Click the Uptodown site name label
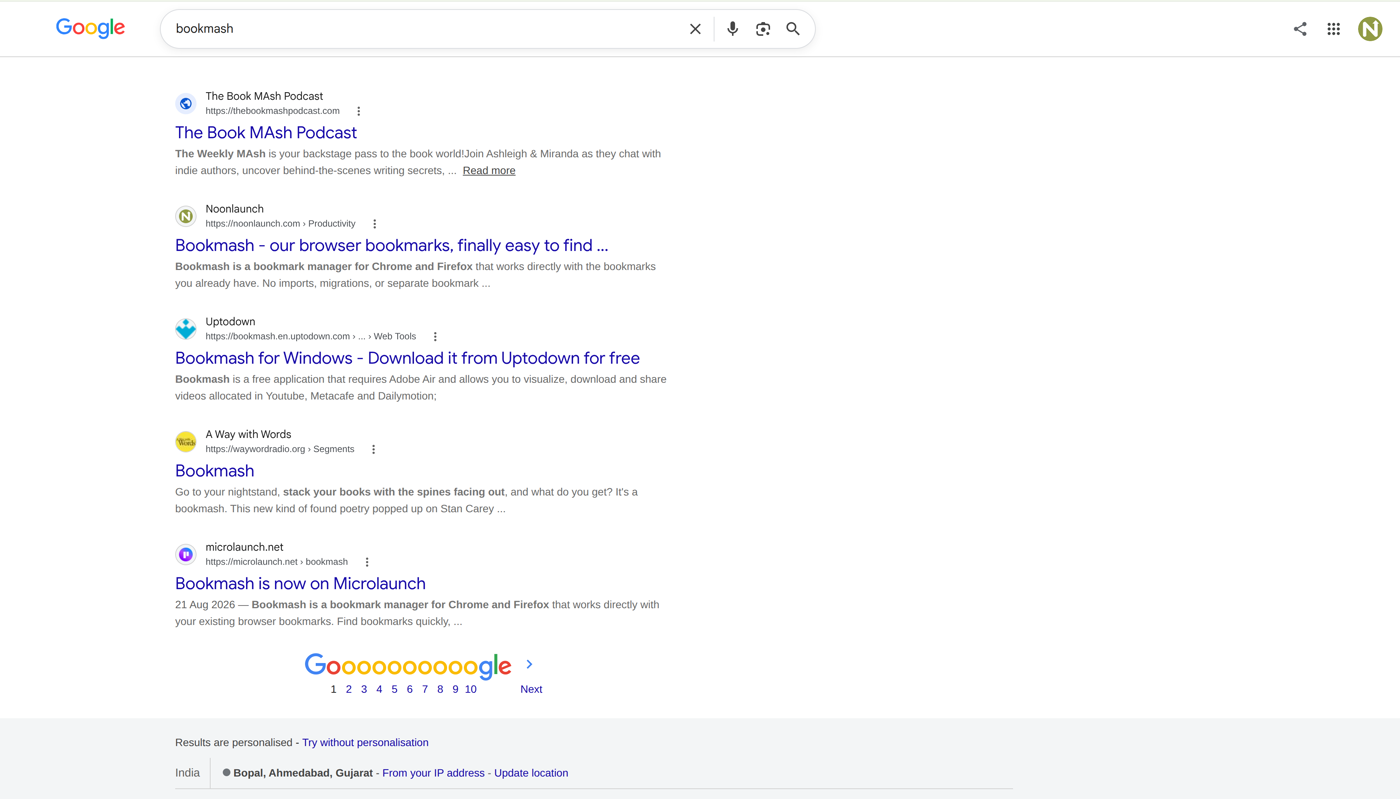This screenshot has height=799, width=1400. 230,322
